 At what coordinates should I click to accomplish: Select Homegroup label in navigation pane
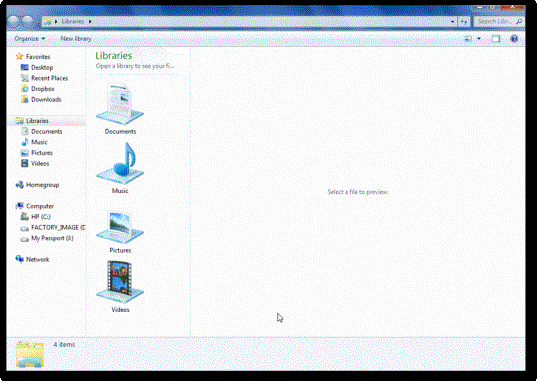[x=42, y=185]
